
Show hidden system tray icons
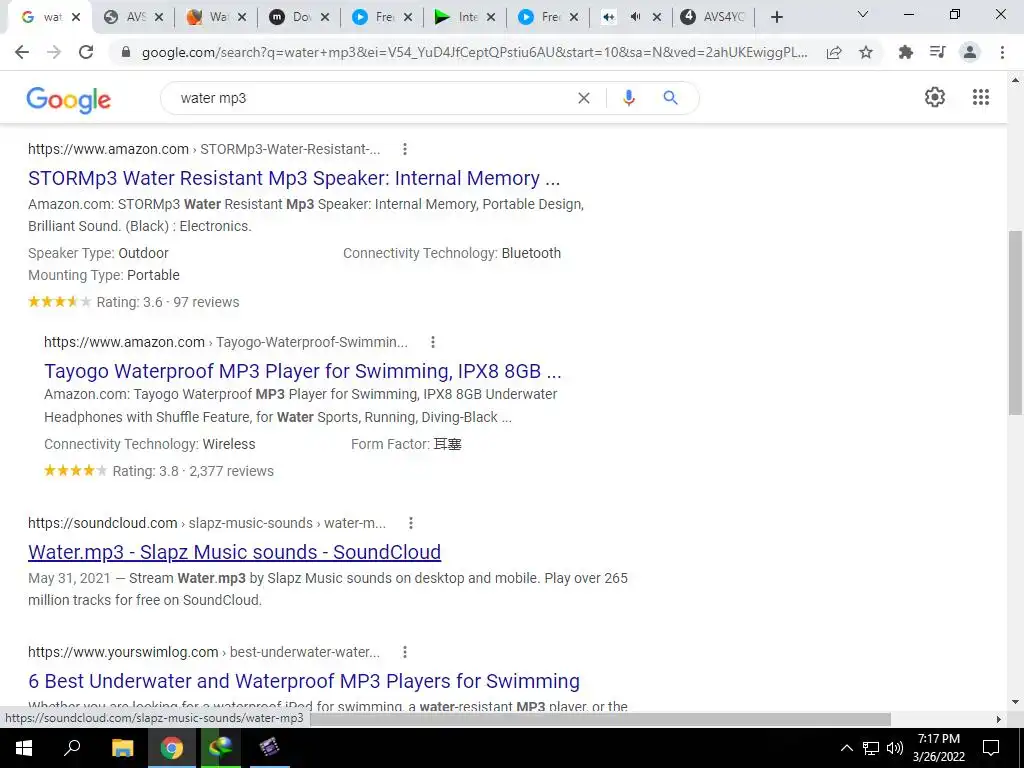click(846, 748)
